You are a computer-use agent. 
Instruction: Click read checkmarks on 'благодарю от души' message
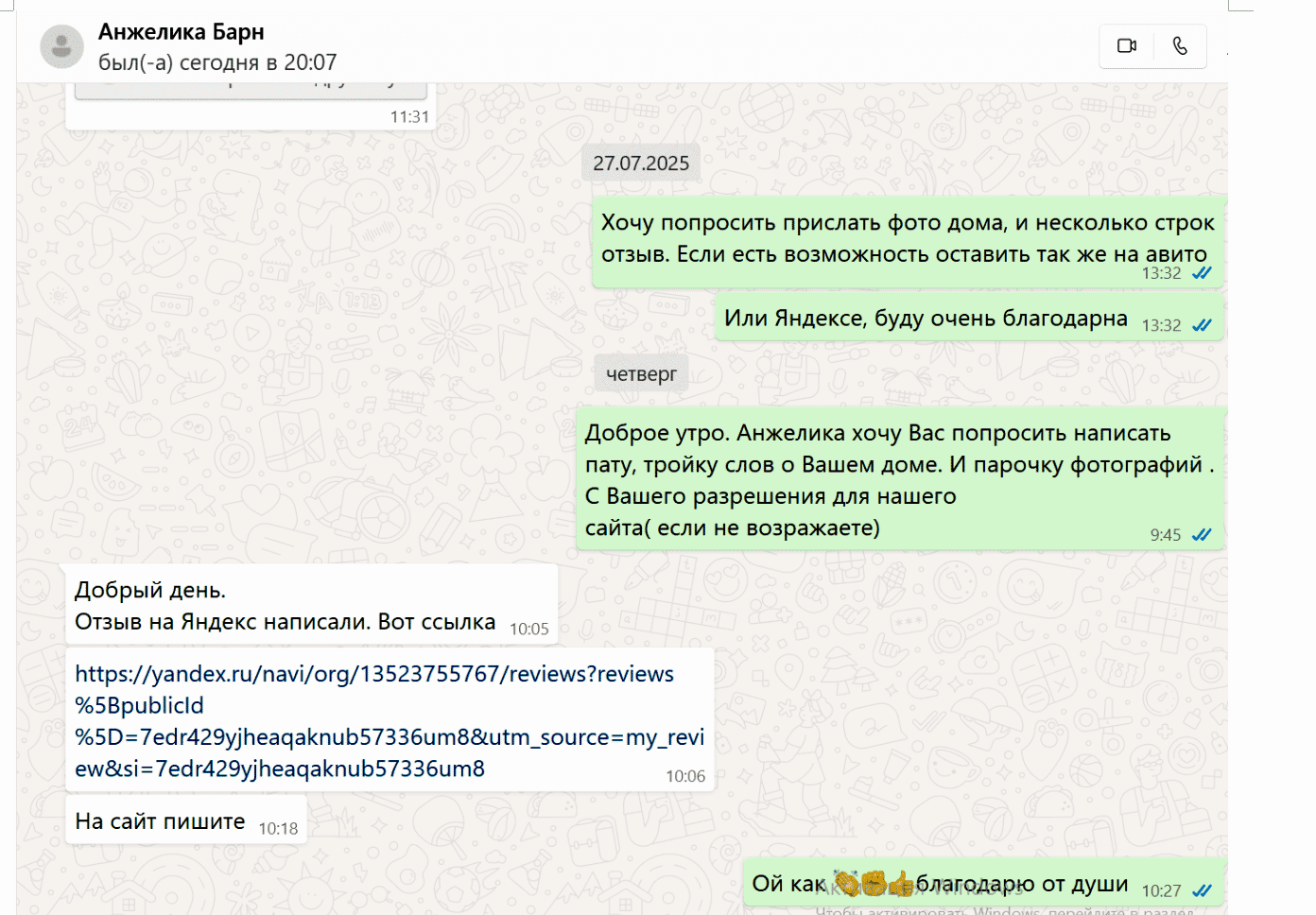pyautogui.click(x=1202, y=890)
